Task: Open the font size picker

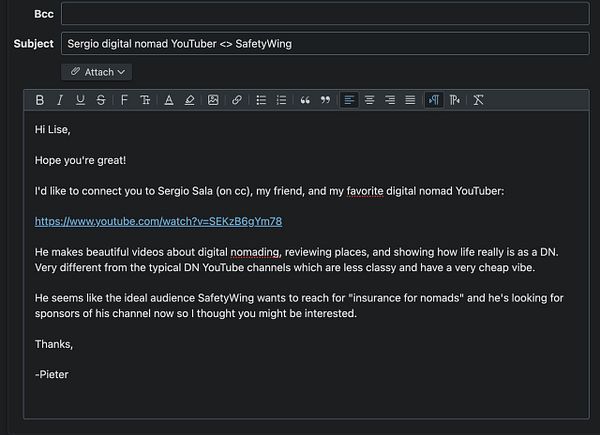Action: click(x=145, y=100)
